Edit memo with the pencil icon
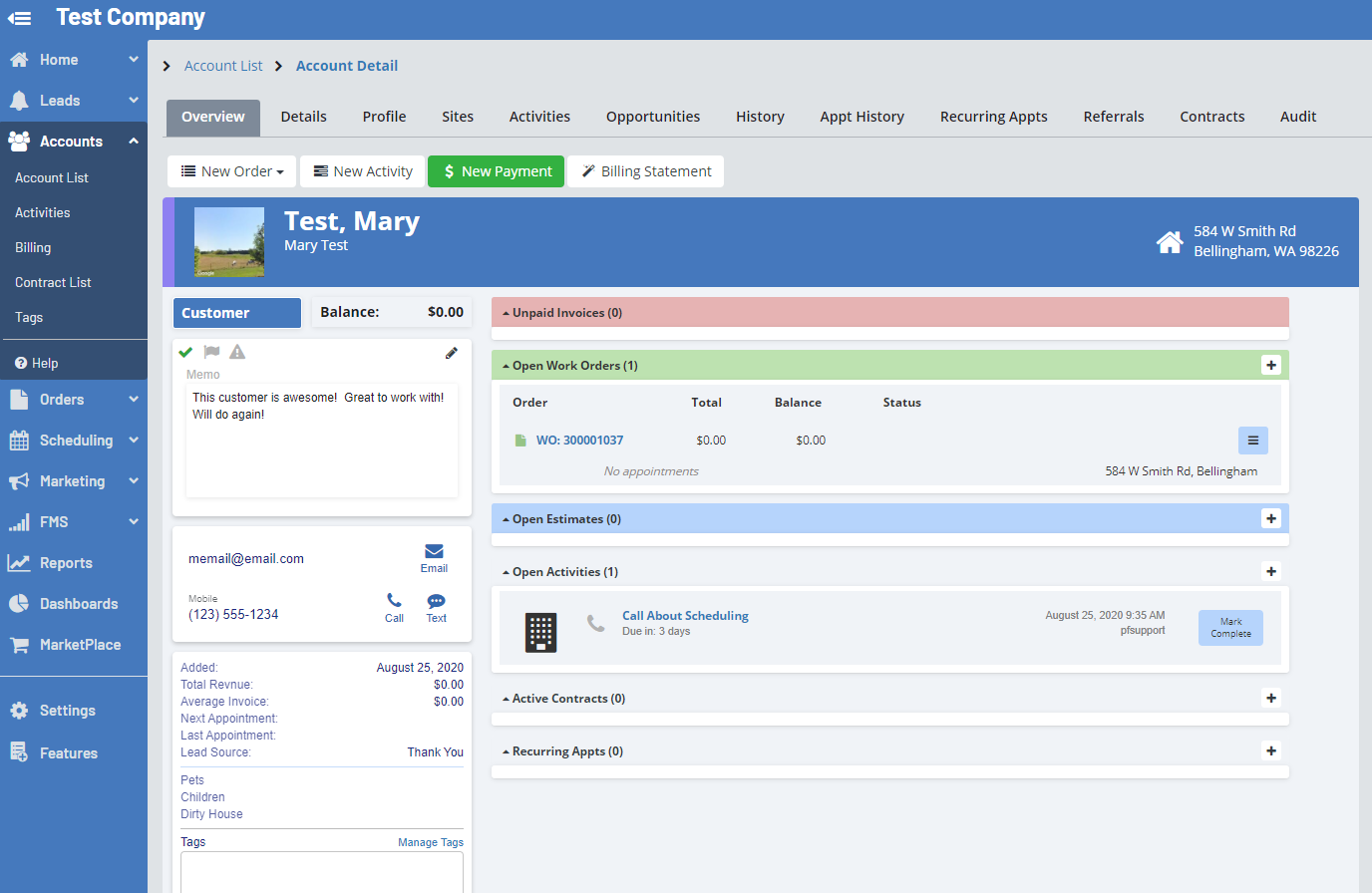 452,353
